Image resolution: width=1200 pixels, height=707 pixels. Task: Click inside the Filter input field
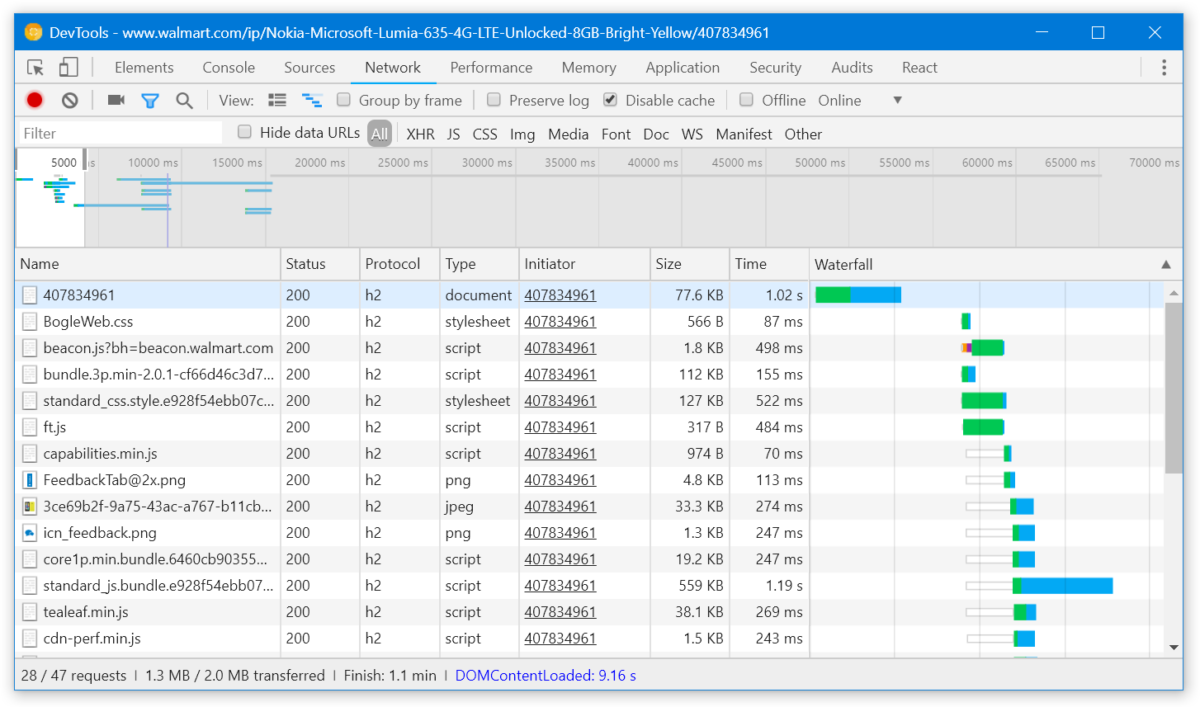(120, 133)
